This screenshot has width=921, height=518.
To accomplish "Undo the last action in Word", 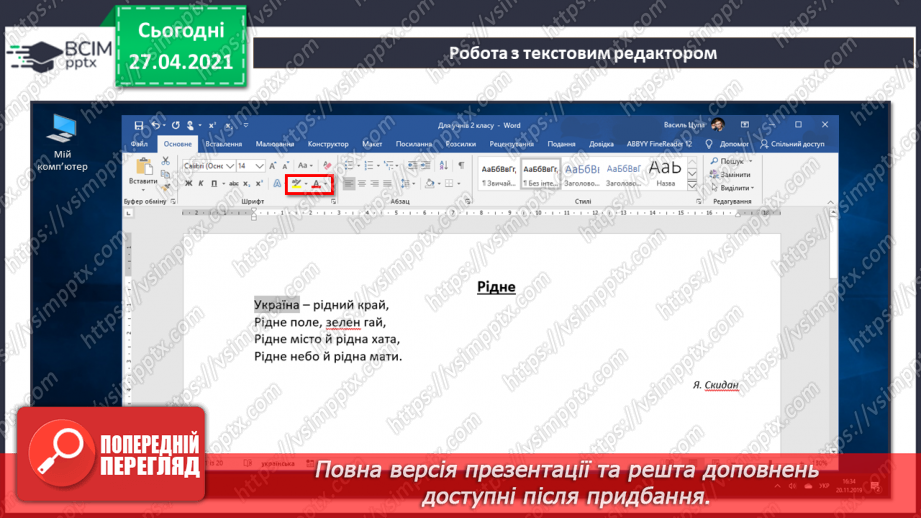I will click(156, 125).
